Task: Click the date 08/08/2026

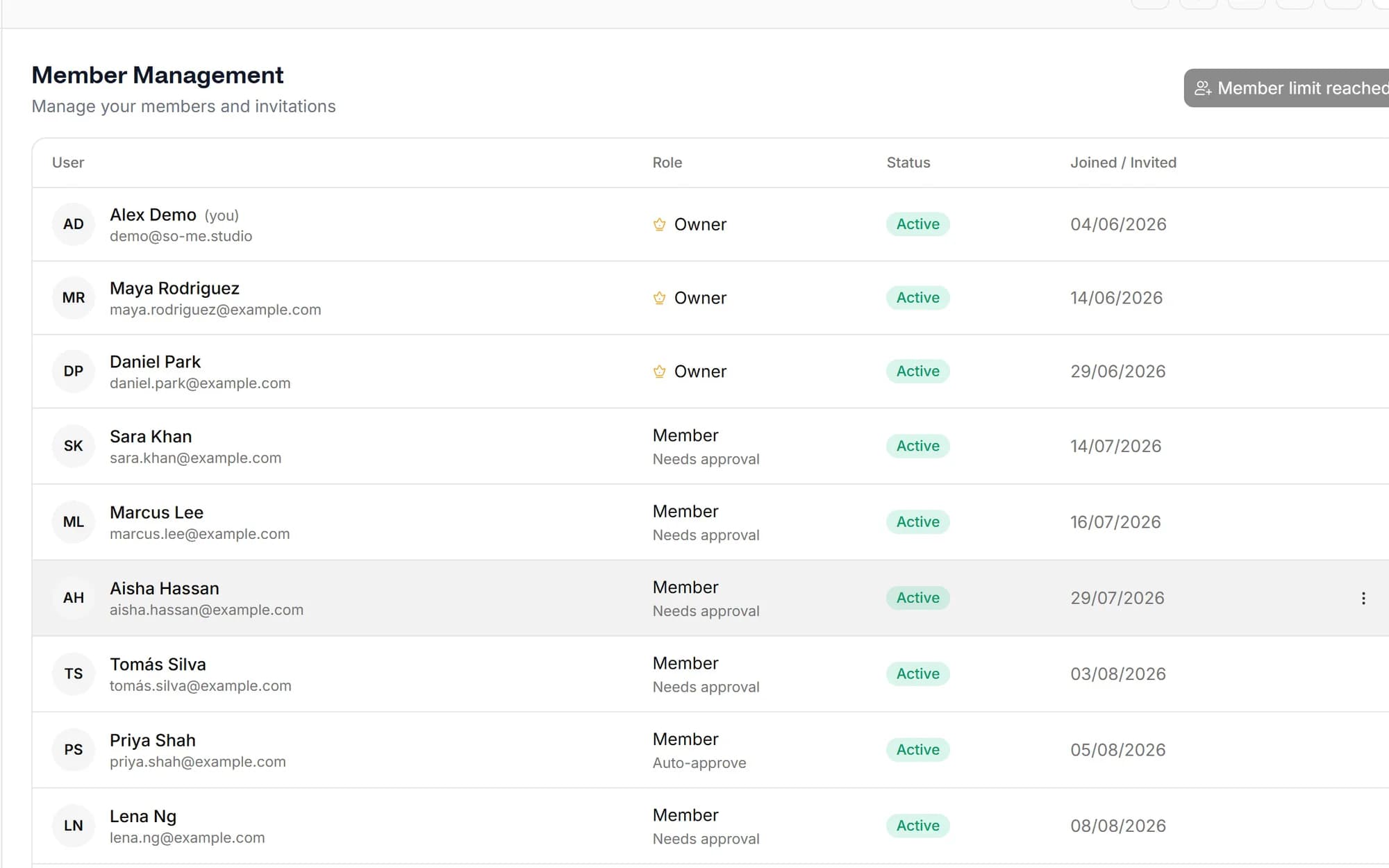Action: [1118, 826]
